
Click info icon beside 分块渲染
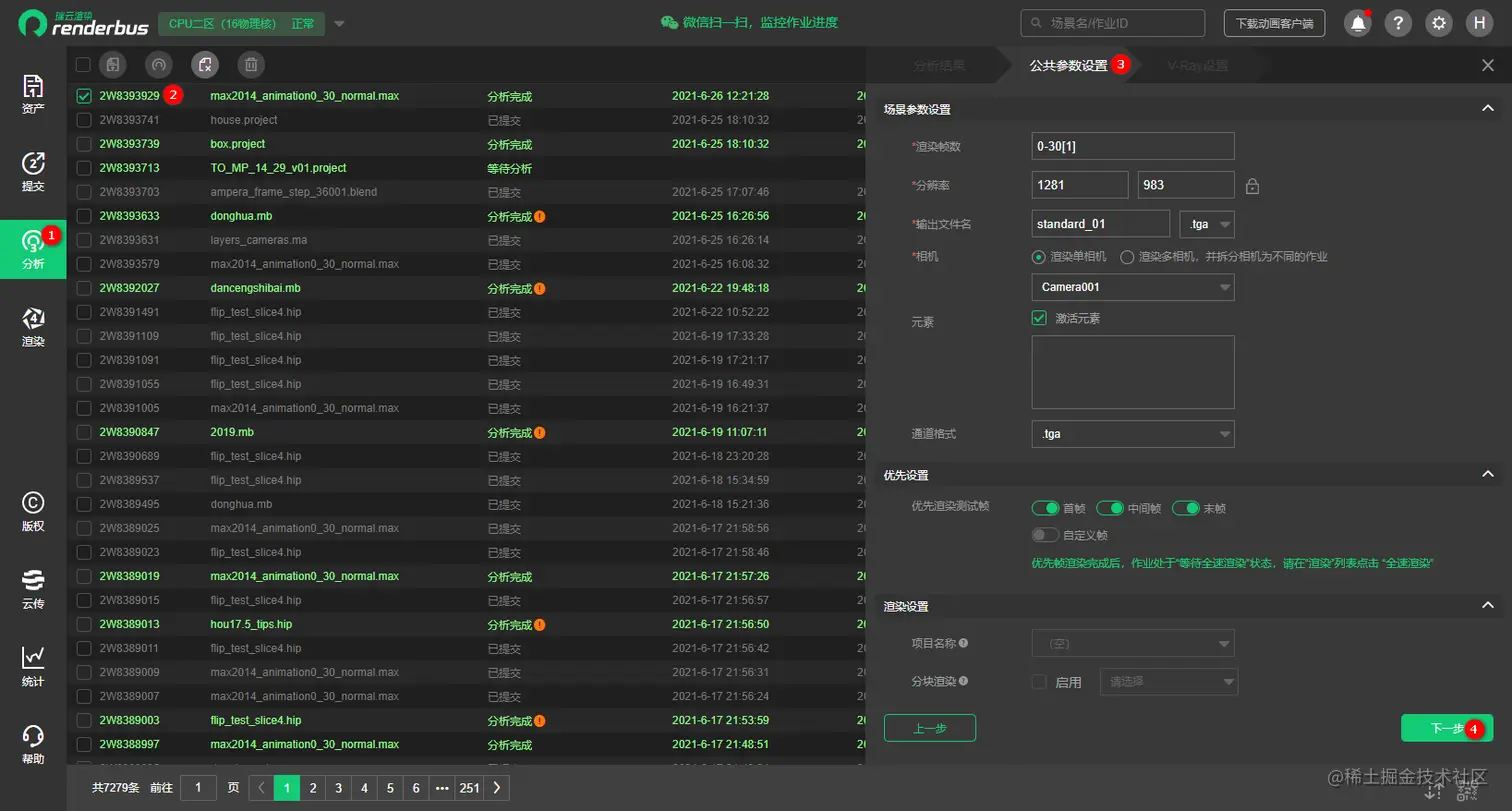coord(963,681)
